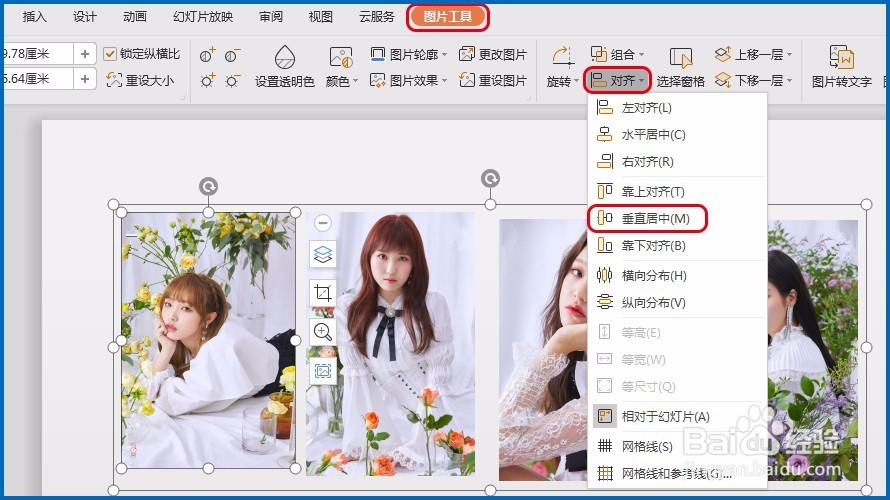Click 图片转文字 tool

(842, 67)
